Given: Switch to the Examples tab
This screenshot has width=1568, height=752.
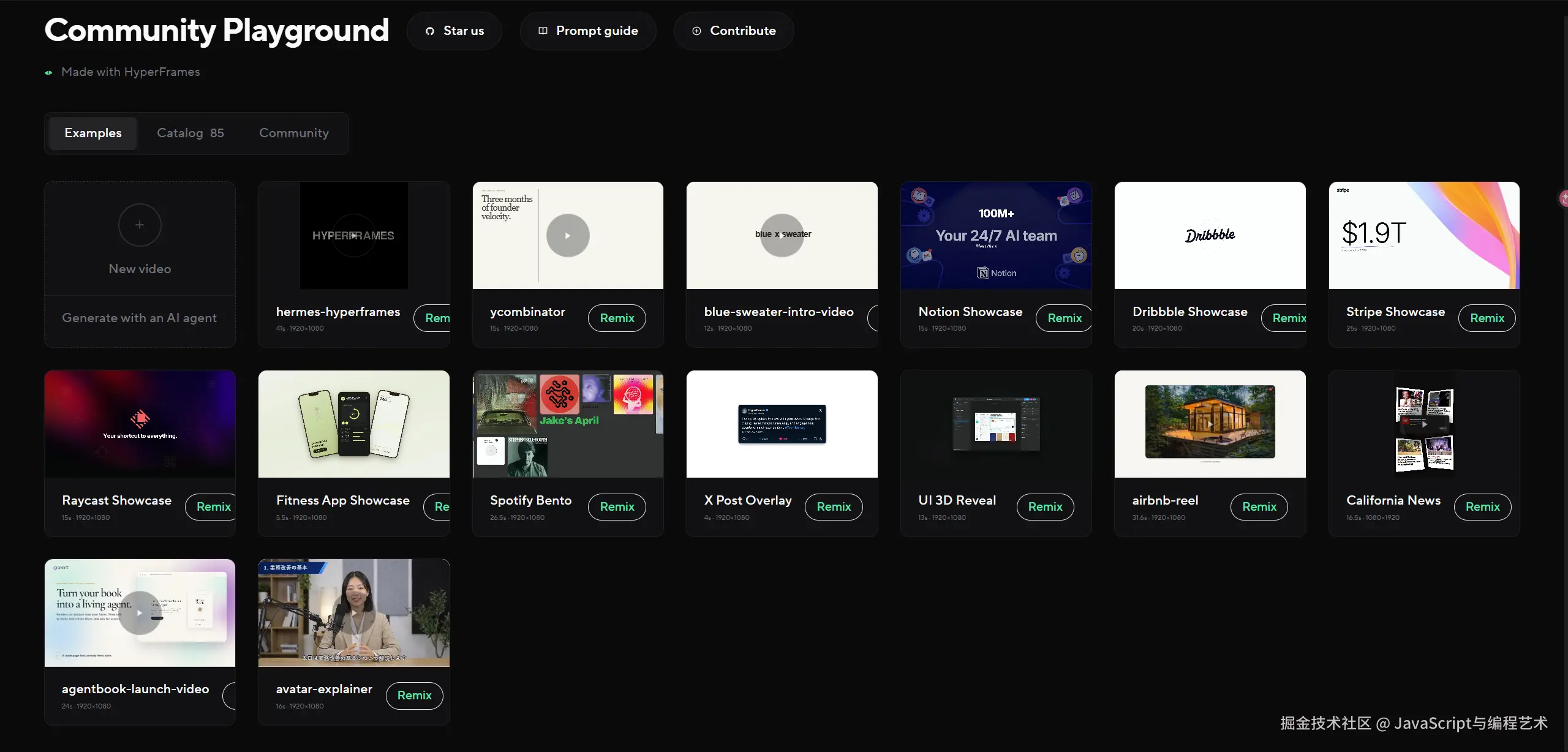Looking at the screenshot, I should coord(93,133).
